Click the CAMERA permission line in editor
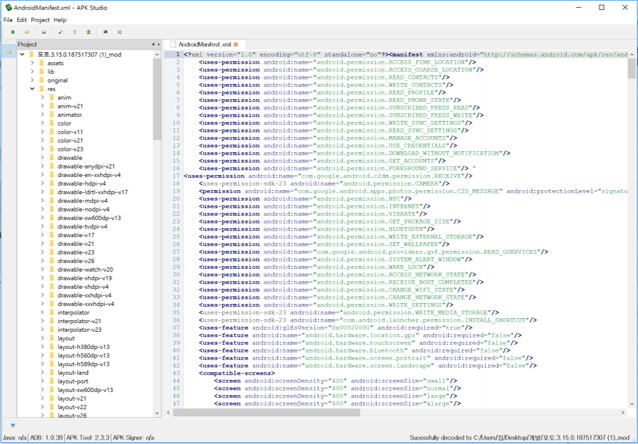 coord(324,184)
